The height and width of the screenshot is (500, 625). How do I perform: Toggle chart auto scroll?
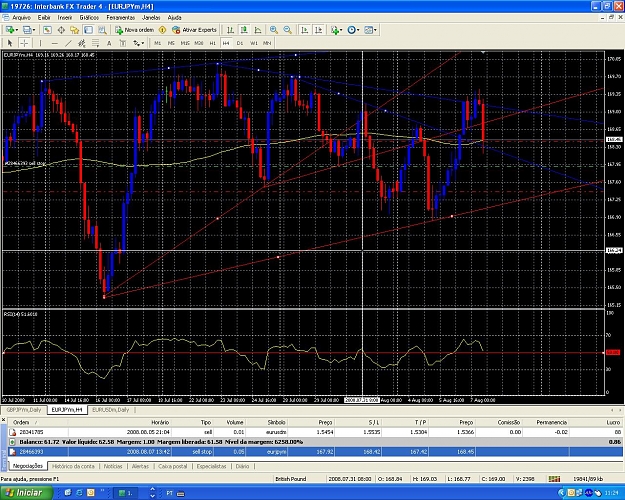pyautogui.click(x=305, y=30)
